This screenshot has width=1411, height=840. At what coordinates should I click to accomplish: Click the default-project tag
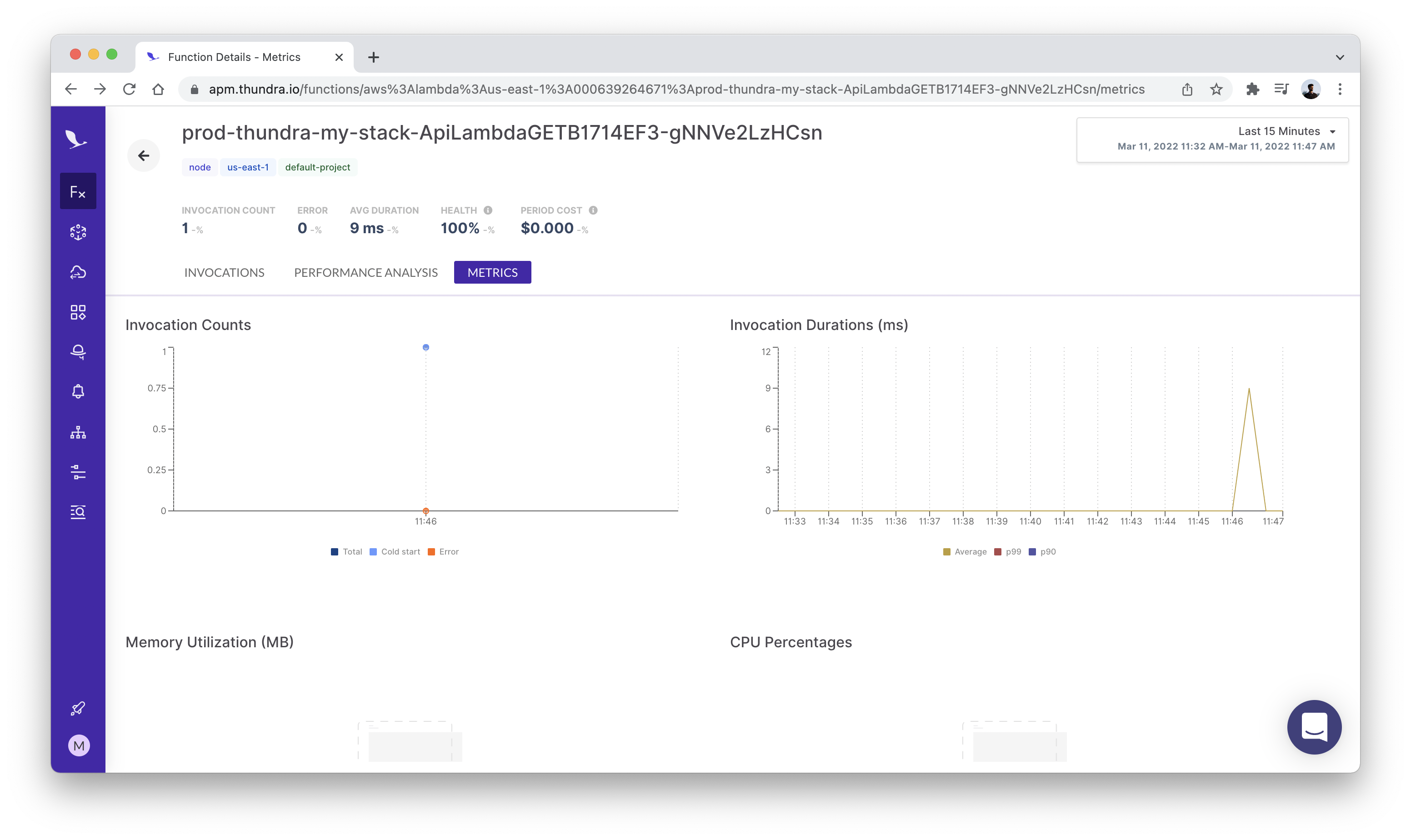(x=317, y=167)
